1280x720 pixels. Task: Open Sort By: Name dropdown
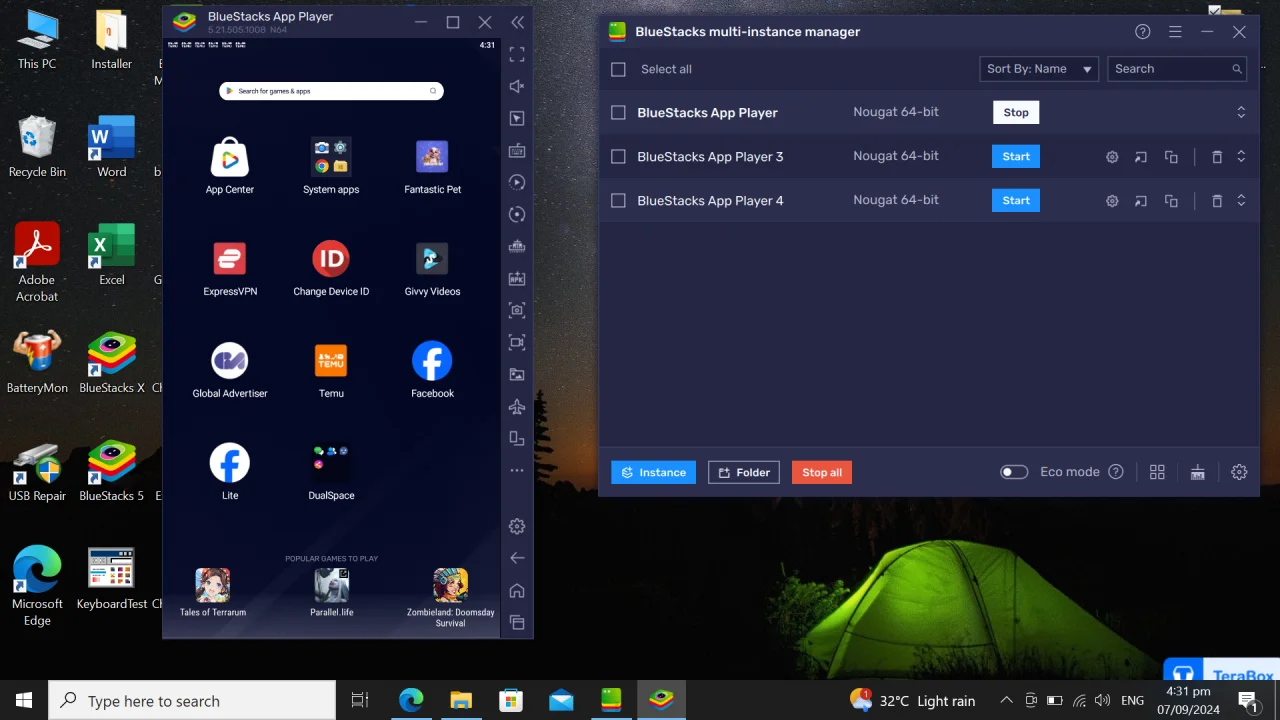[x=1039, y=69]
